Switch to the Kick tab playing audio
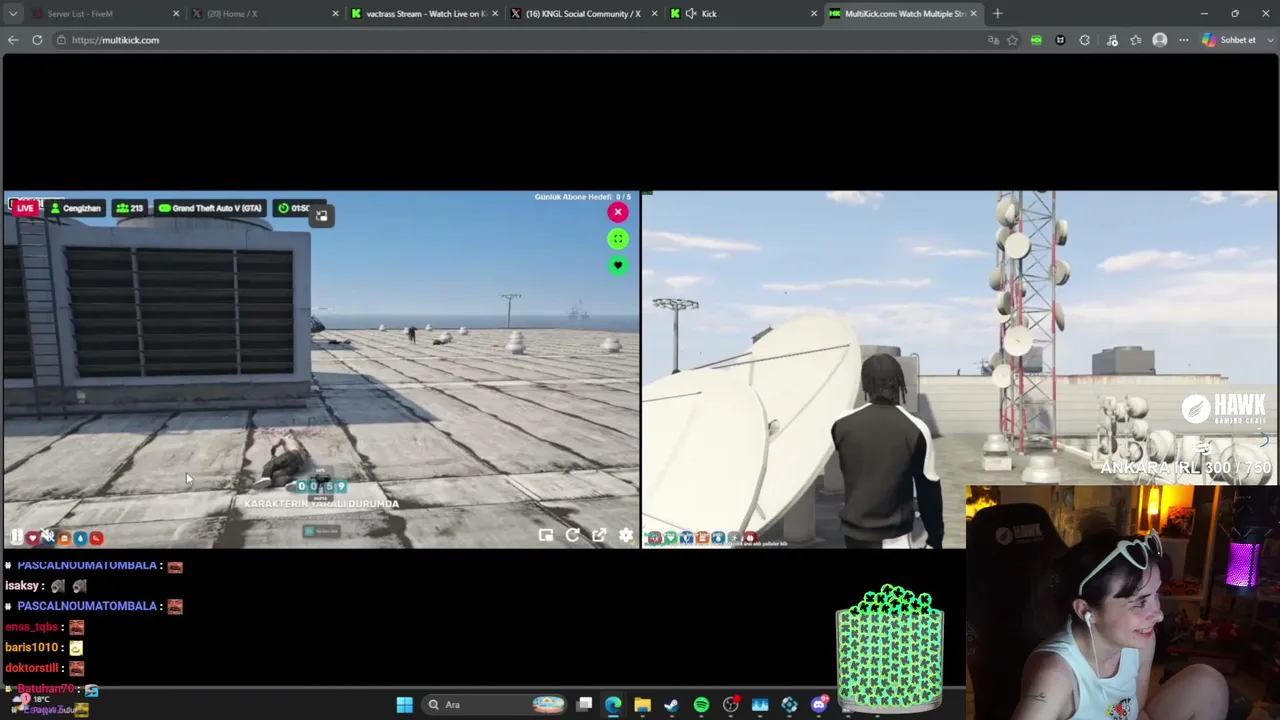The width and height of the screenshot is (1280, 720). (x=744, y=14)
